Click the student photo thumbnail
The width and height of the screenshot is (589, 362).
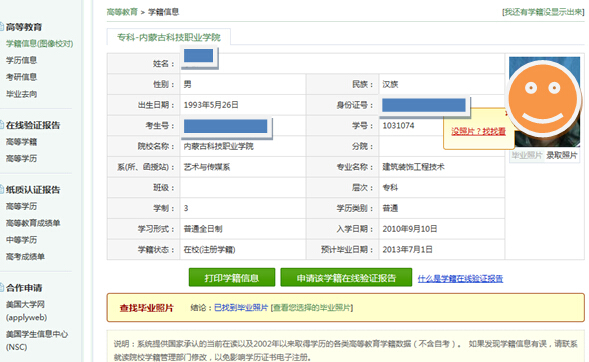[x=544, y=101]
